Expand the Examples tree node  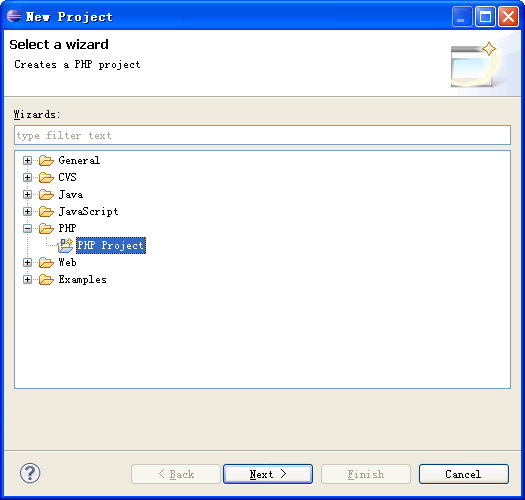click(27, 280)
